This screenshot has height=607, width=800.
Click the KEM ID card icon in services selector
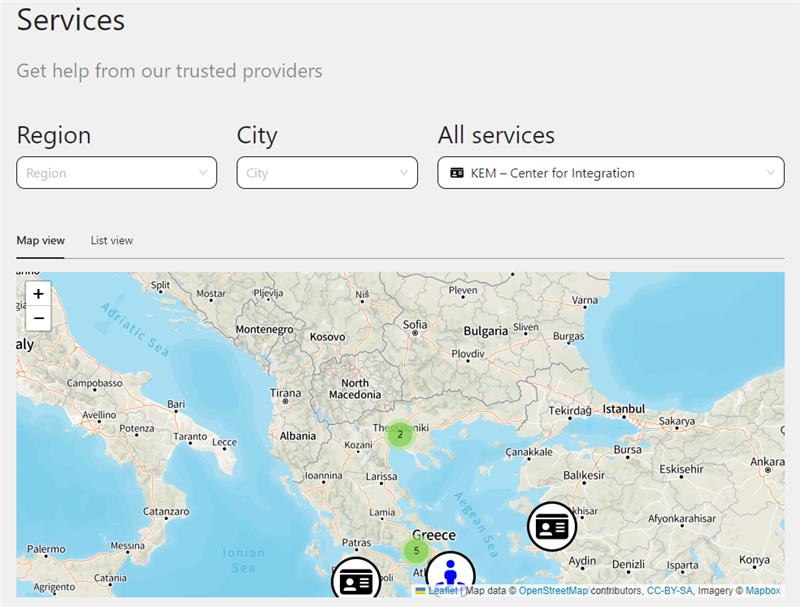[457, 173]
